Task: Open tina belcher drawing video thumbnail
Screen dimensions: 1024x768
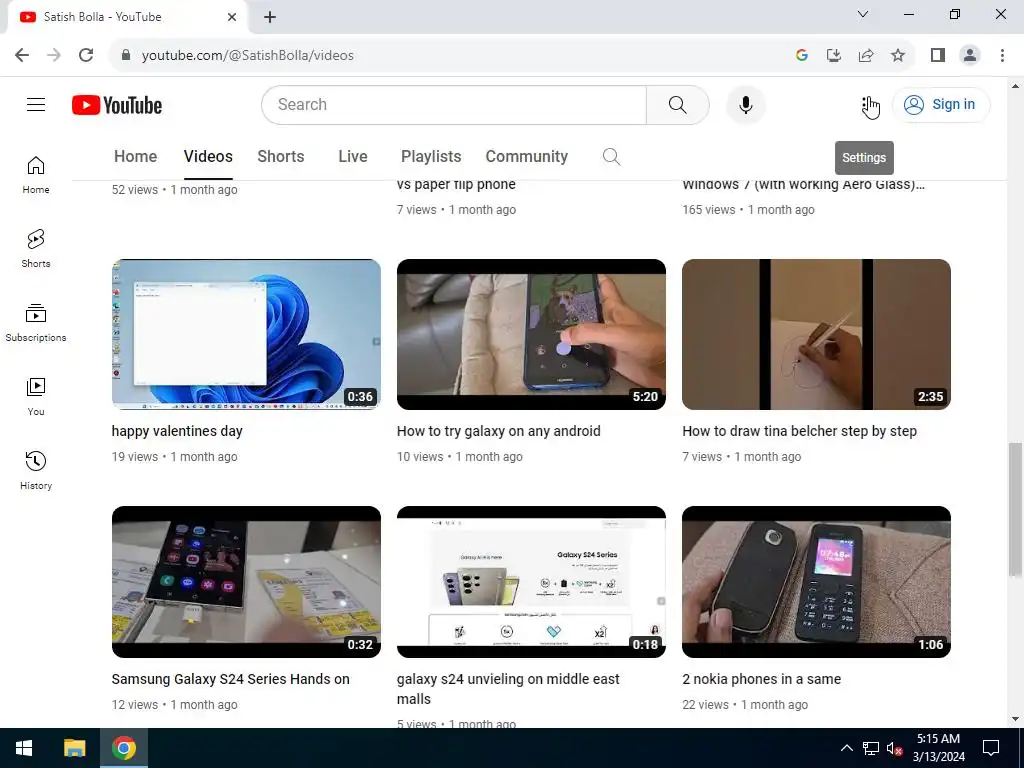Action: 816,334
